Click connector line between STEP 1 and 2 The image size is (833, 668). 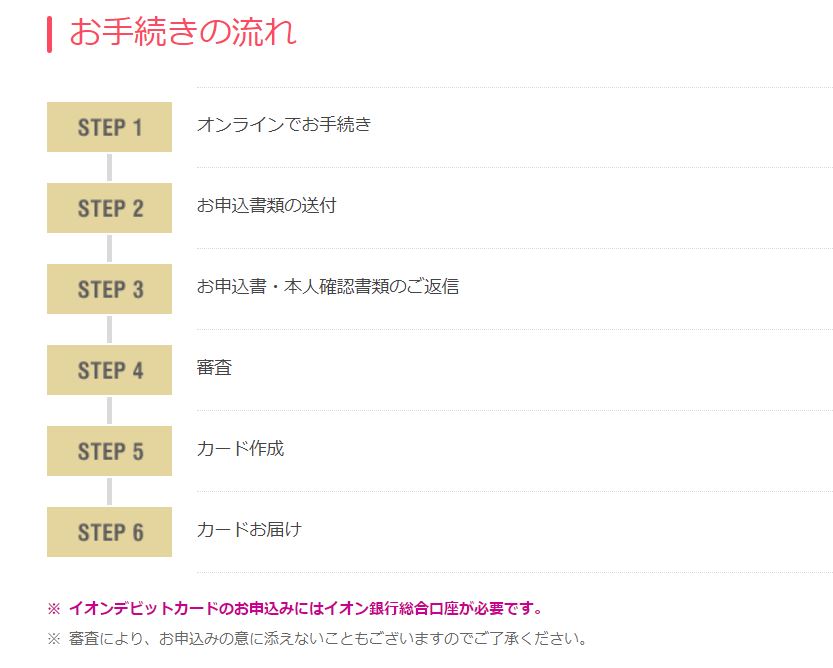109,167
